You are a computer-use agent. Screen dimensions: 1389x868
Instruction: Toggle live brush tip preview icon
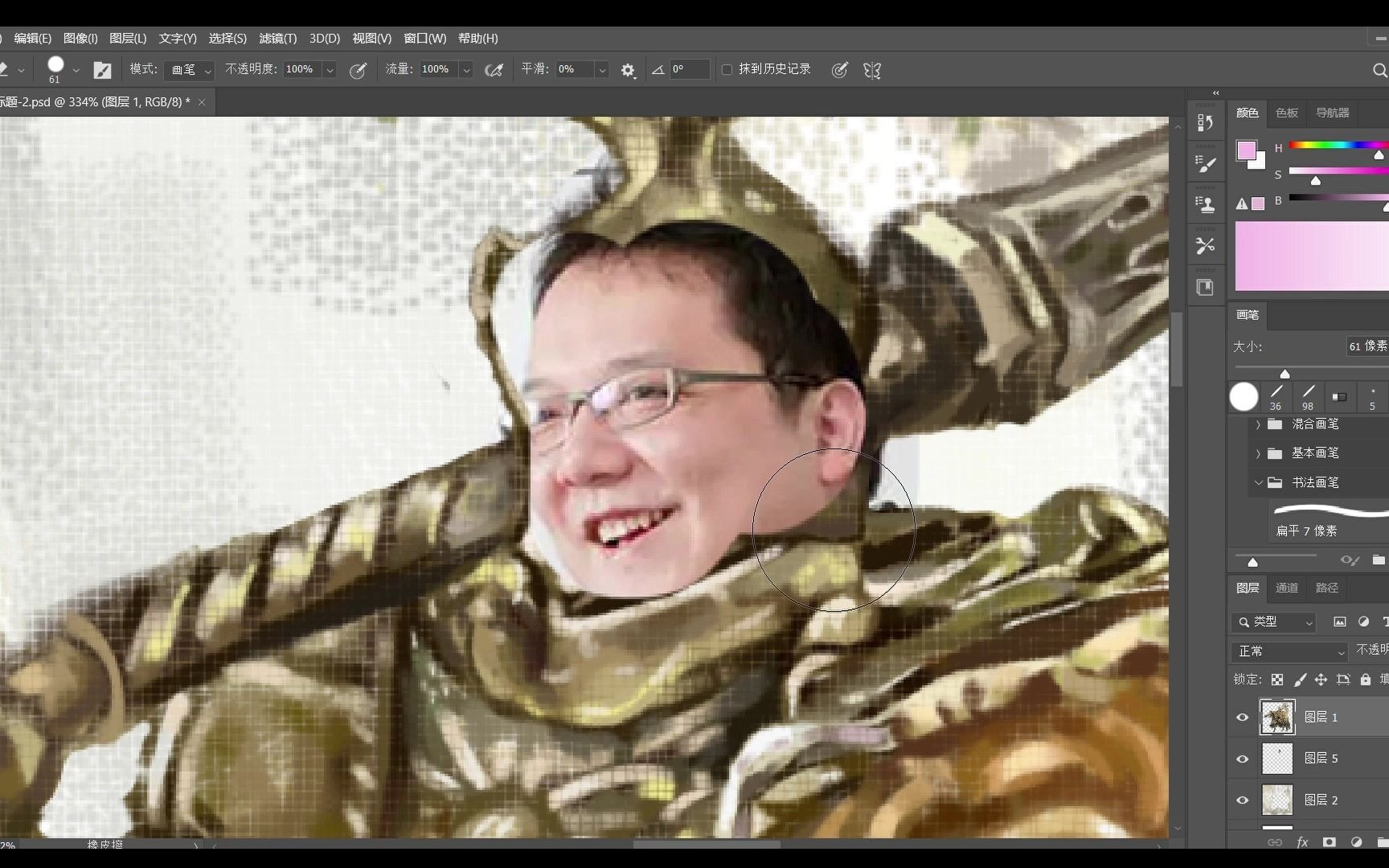1350,560
